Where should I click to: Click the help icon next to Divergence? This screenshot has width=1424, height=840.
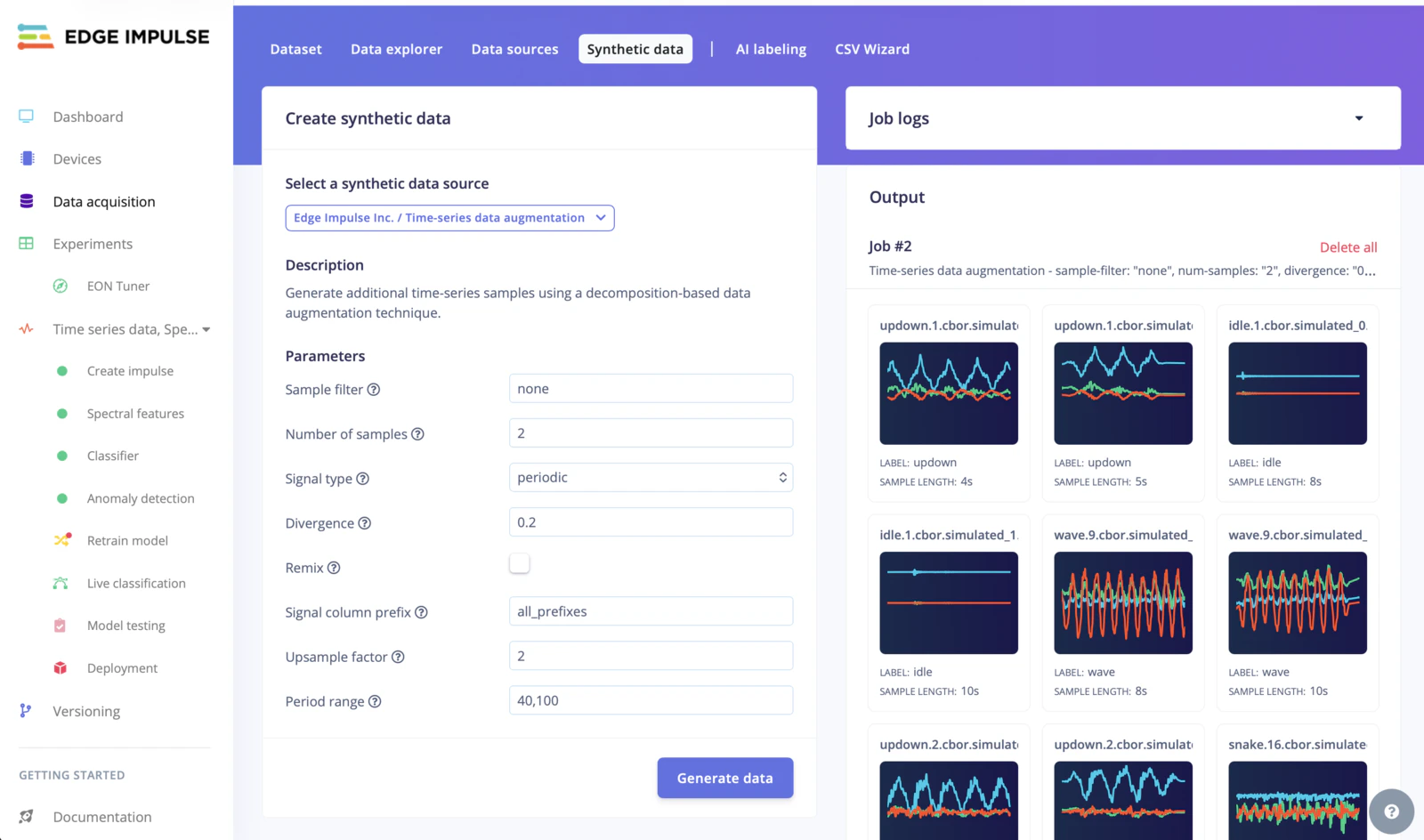[x=364, y=522]
